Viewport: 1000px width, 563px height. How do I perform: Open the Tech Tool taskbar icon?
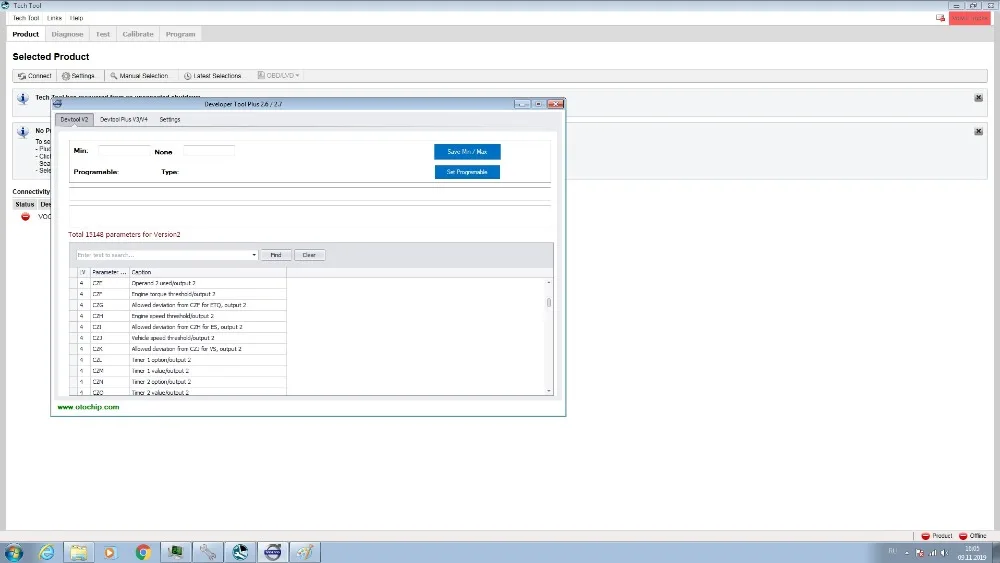pos(240,552)
